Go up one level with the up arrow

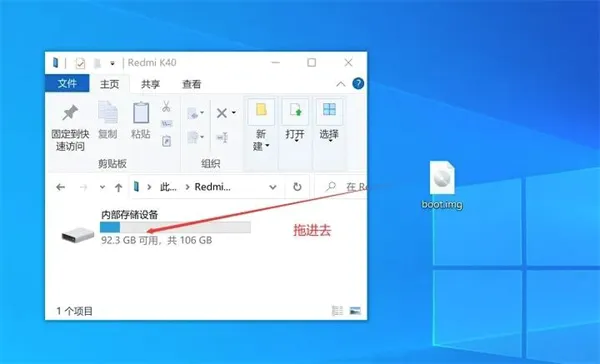pos(118,187)
